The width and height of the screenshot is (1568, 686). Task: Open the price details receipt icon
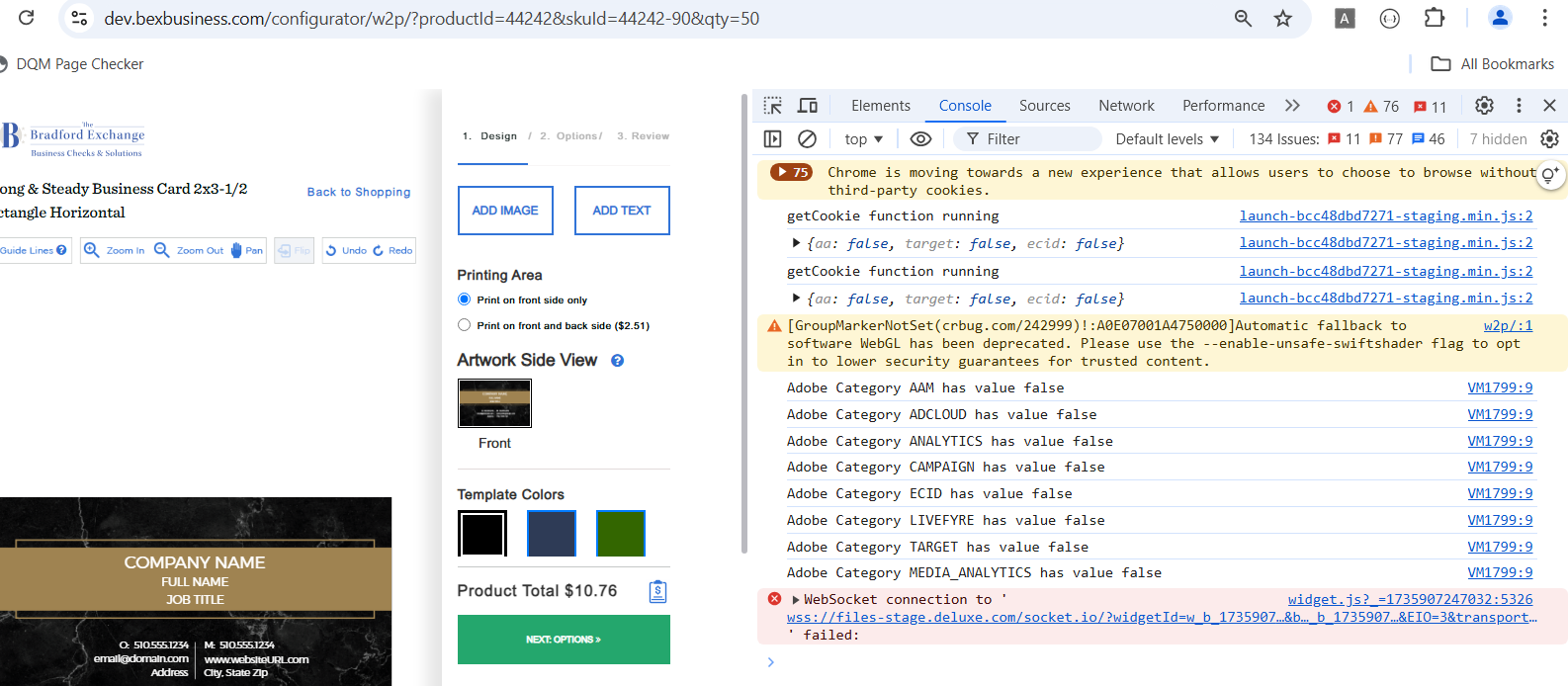pyautogui.click(x=657, y=591)
